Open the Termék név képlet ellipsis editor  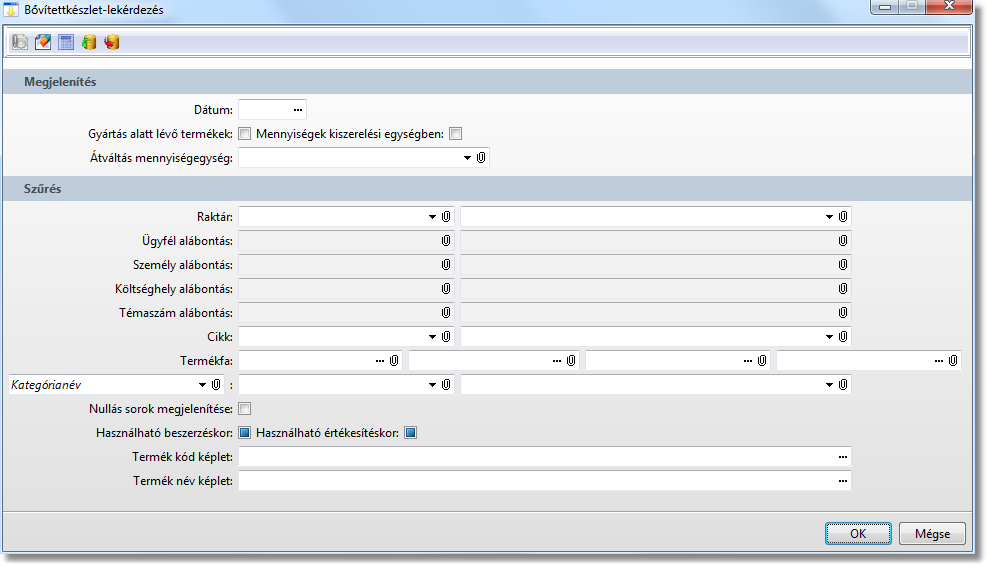pos(843,480)
